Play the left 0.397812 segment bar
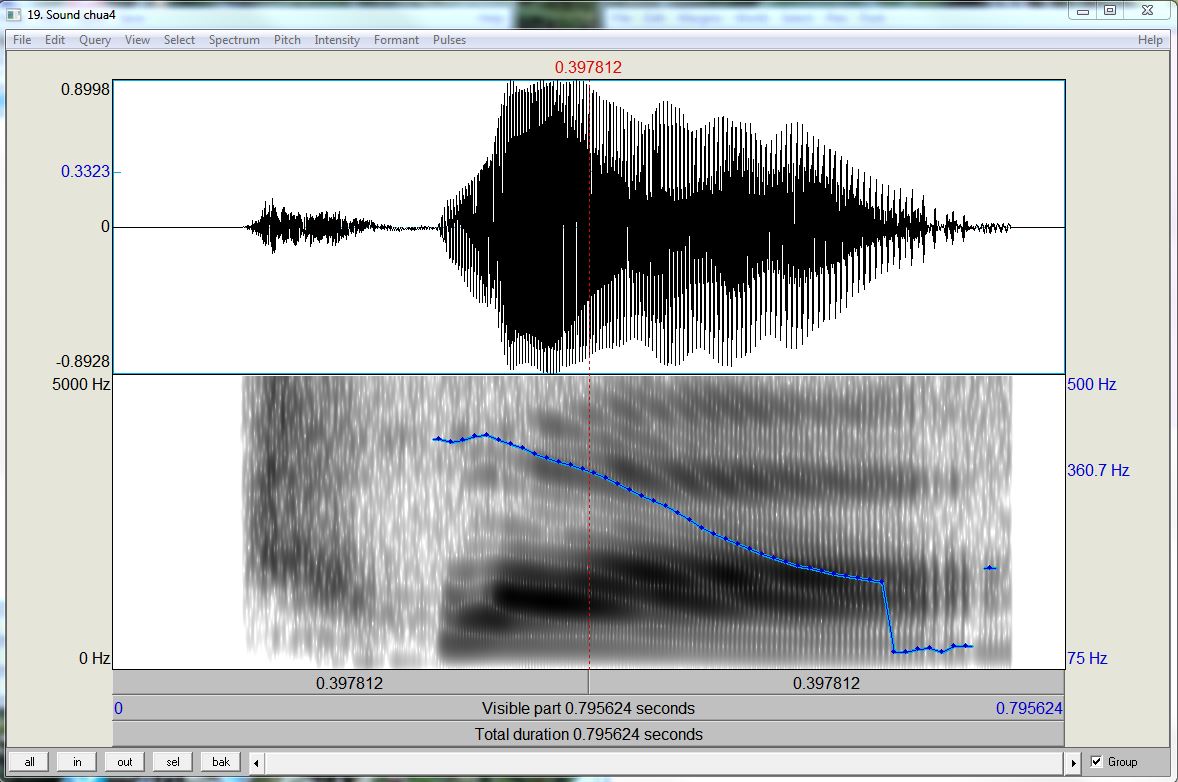The width and height of the screenshot is (1178, 782). 350,683
